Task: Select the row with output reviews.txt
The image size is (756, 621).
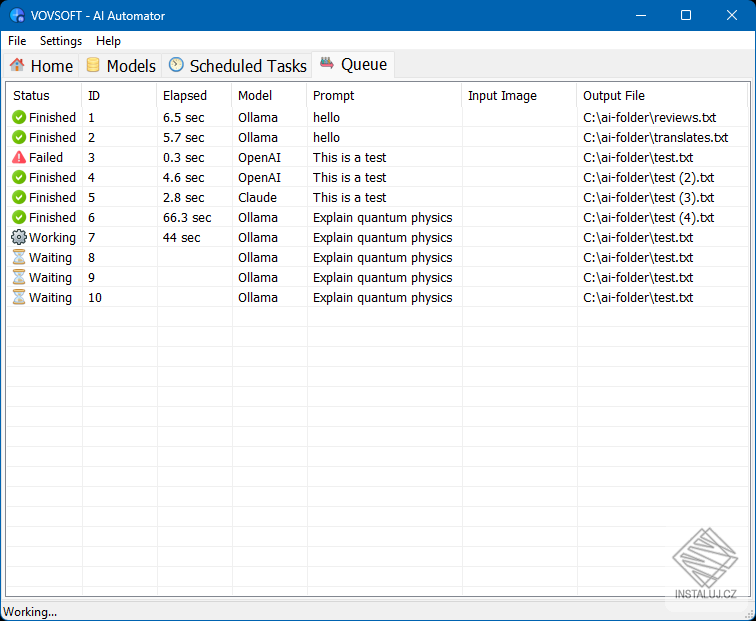Action: coord(378,117)
